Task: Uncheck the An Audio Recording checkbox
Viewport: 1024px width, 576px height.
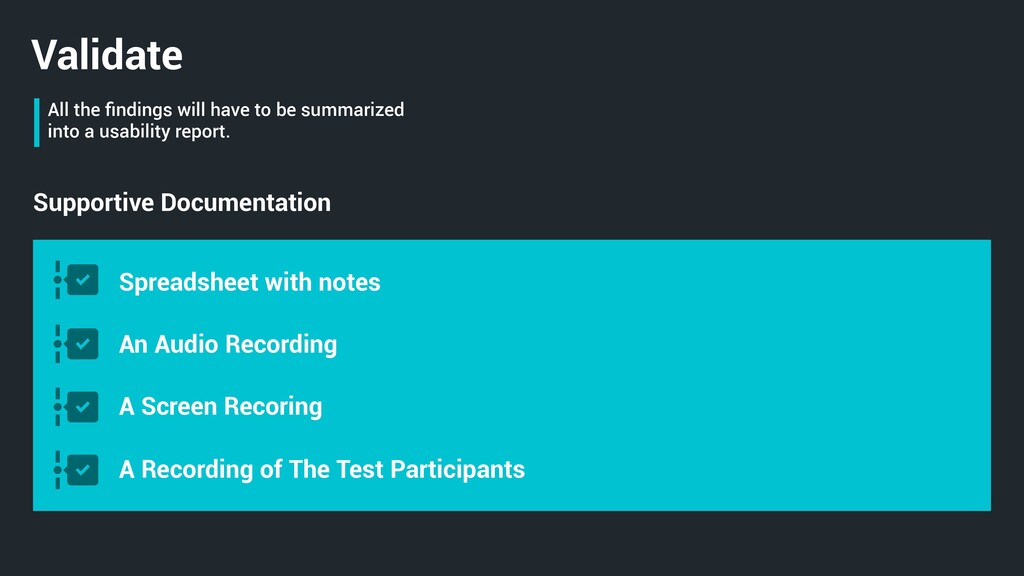Action: [x=83, y=343]
